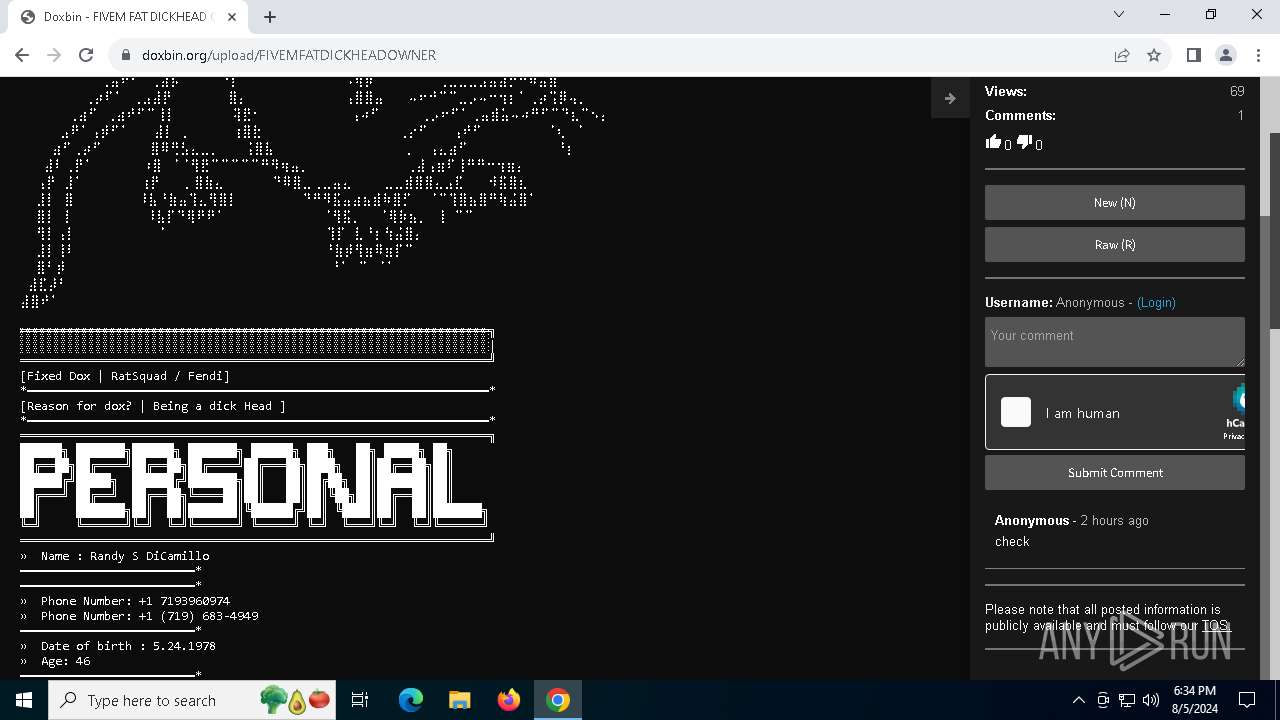This screenshot has width=1280, height=720.
Task: Open the TOS link
Action: 1214,626
